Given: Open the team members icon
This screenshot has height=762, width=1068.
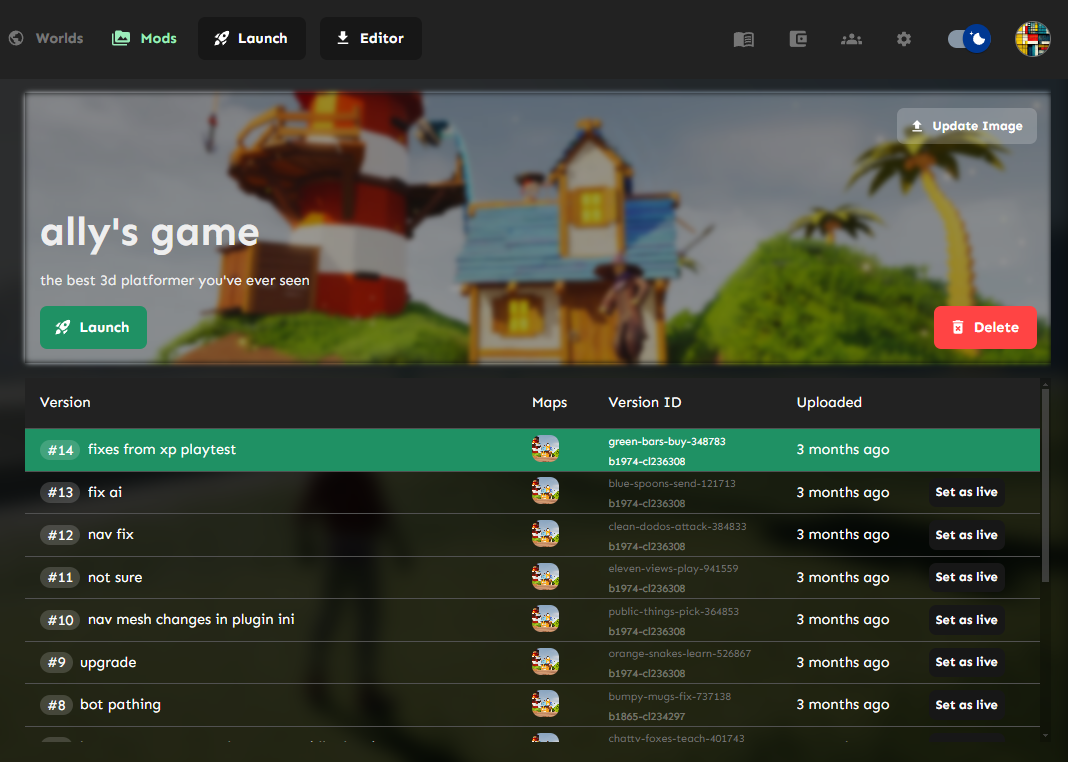Looking at the screenshot, I should (x=851, y=39).
